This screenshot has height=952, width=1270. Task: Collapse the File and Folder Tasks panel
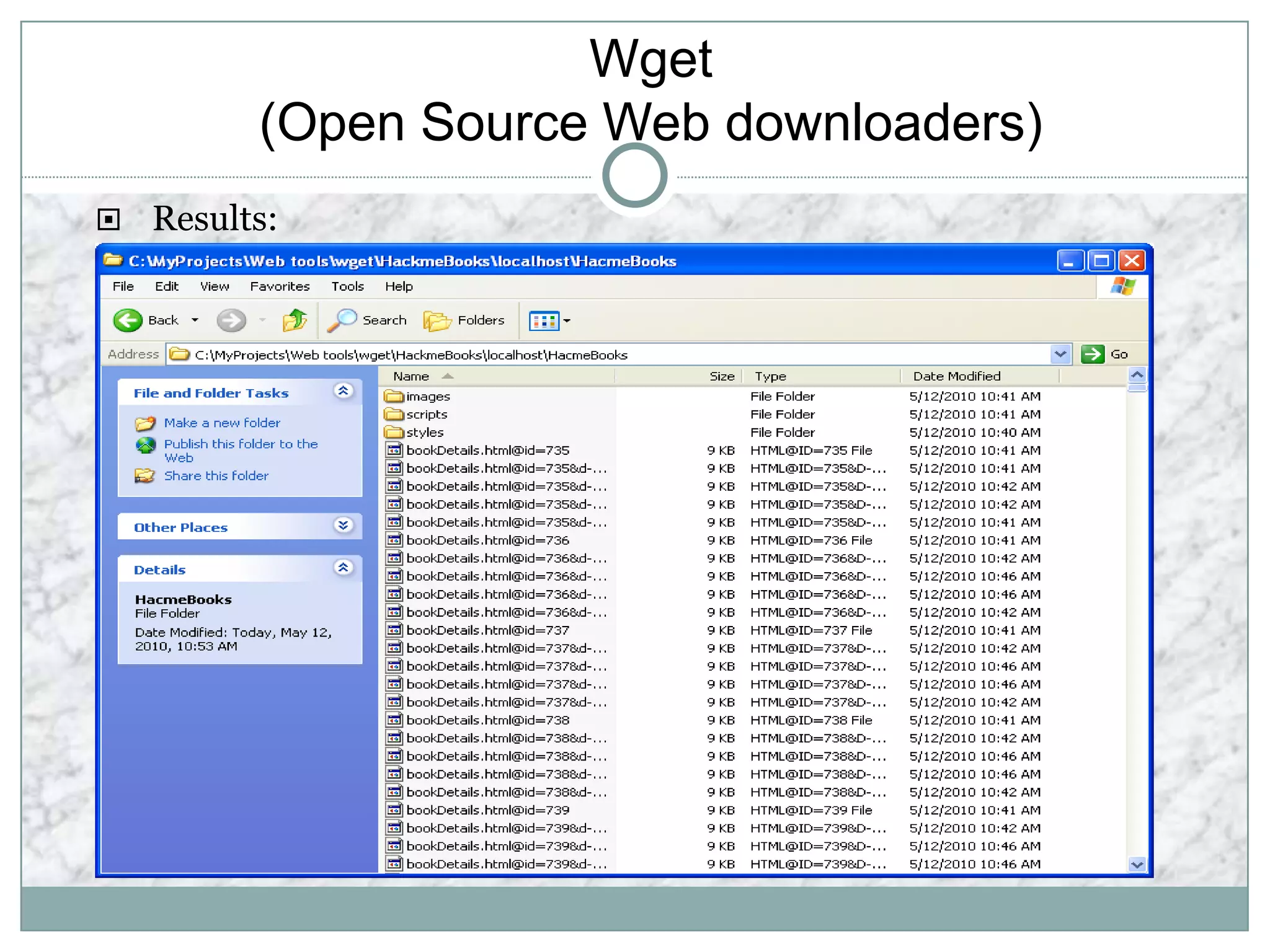[343, 391]
